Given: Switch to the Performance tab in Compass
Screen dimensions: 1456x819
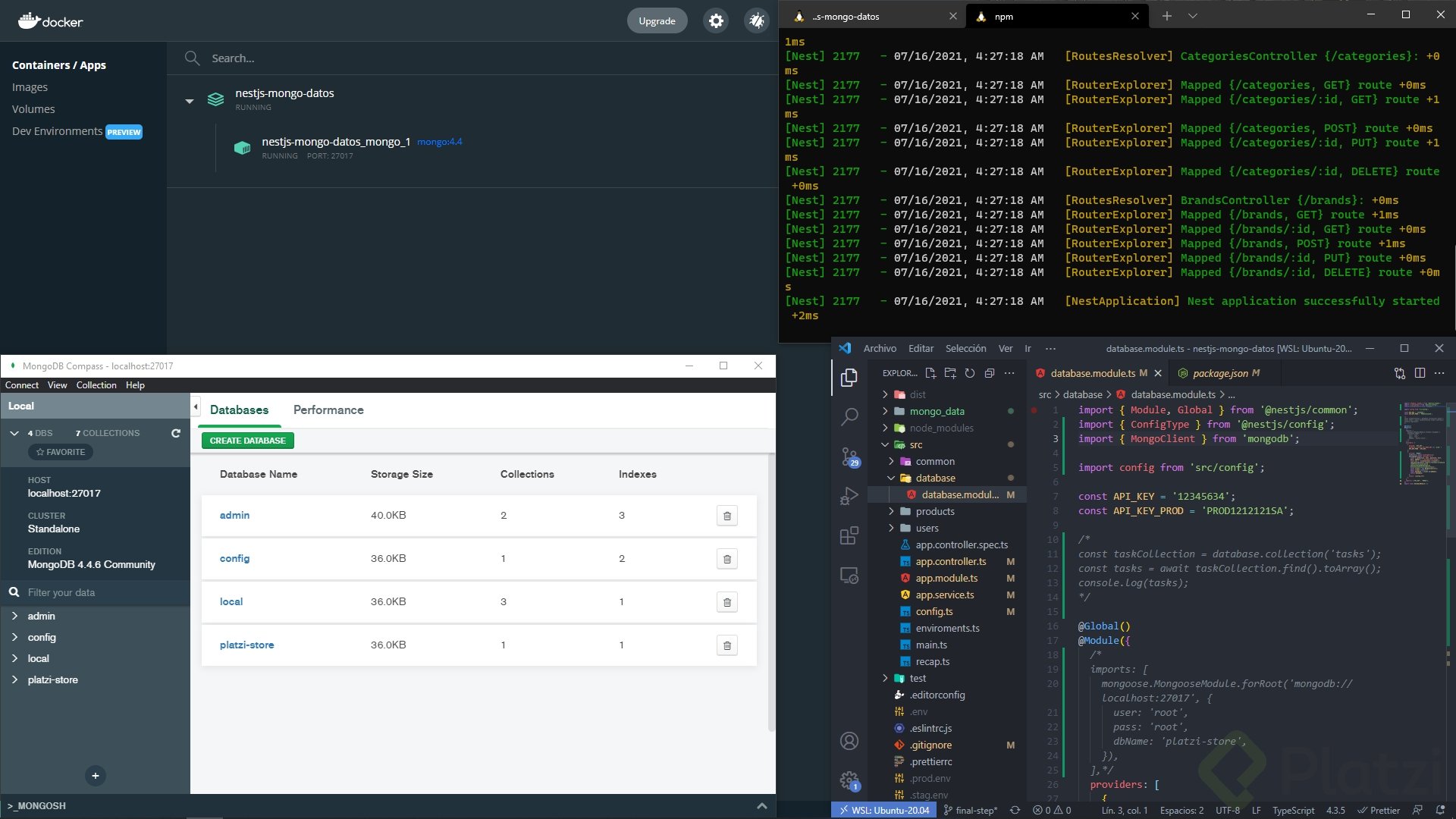Looking at the screenshot, I should 328,410.
